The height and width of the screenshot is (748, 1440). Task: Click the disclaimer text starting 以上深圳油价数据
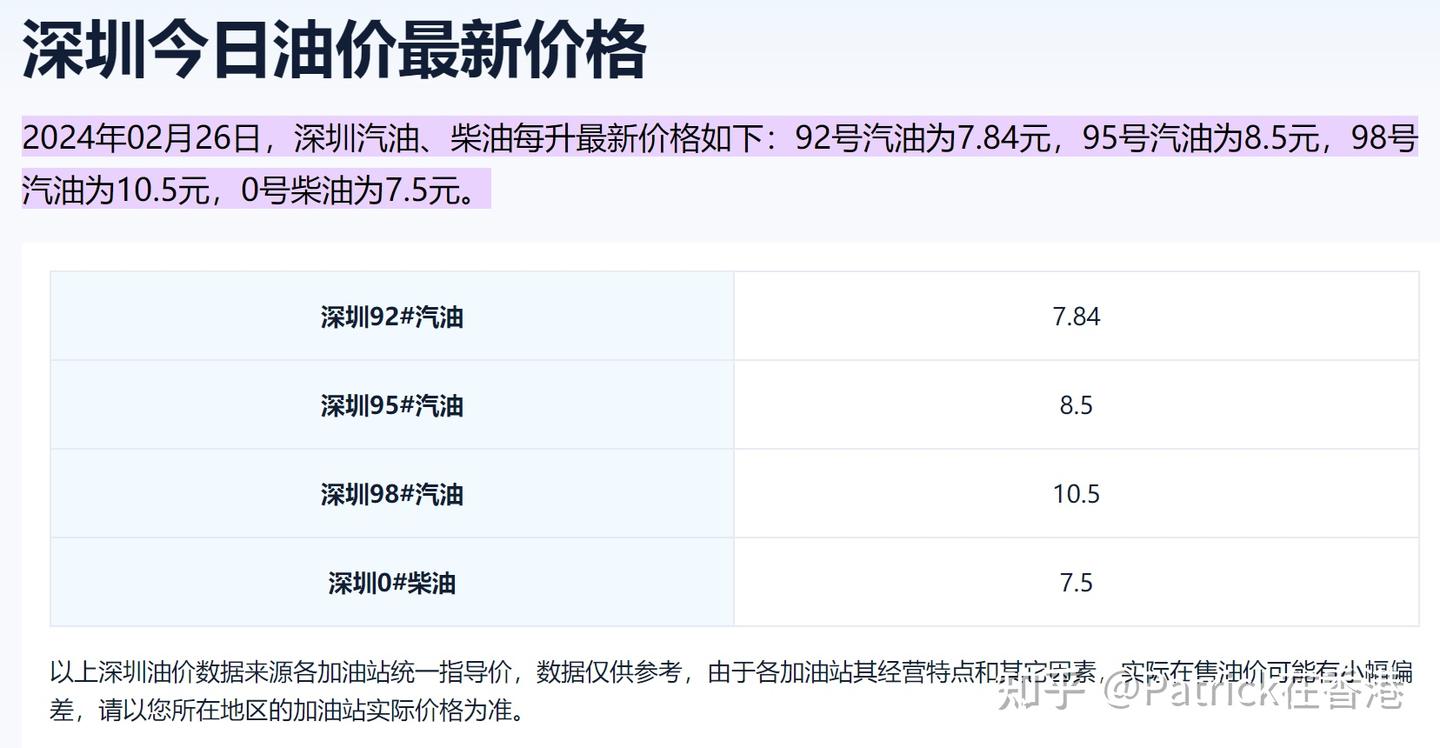(731, 691)
